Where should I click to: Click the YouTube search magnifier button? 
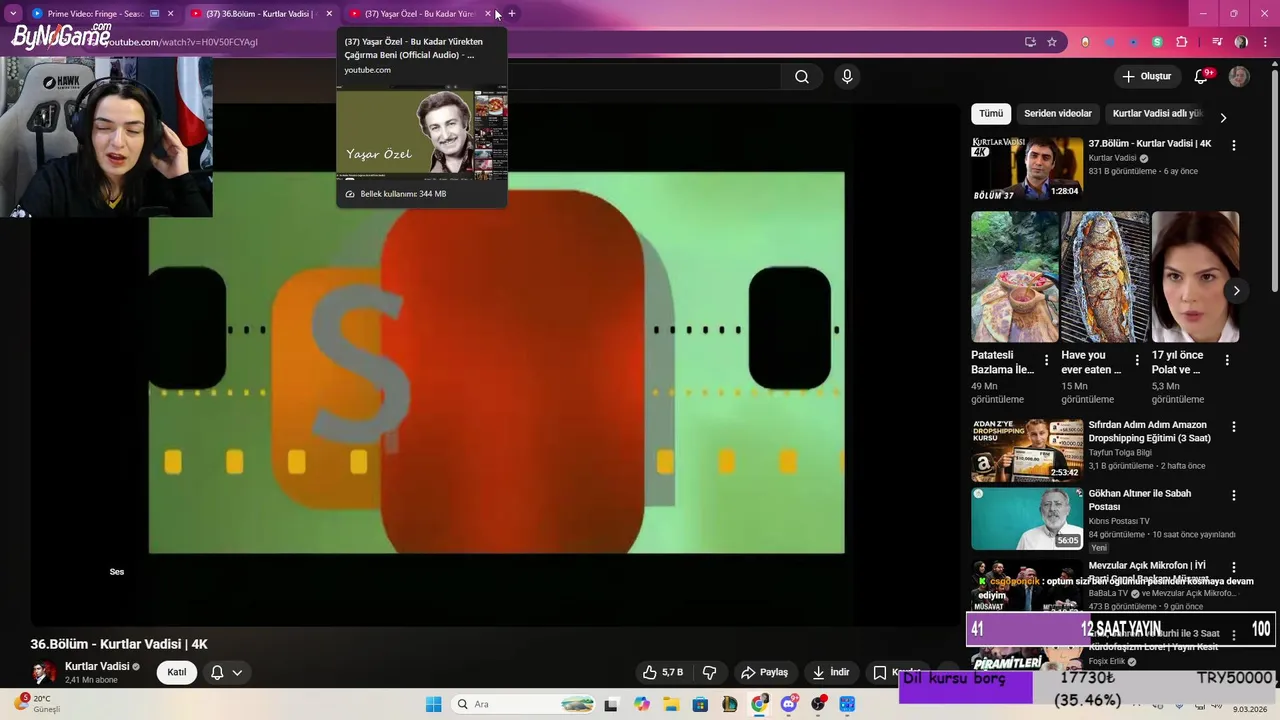point(802,77)
